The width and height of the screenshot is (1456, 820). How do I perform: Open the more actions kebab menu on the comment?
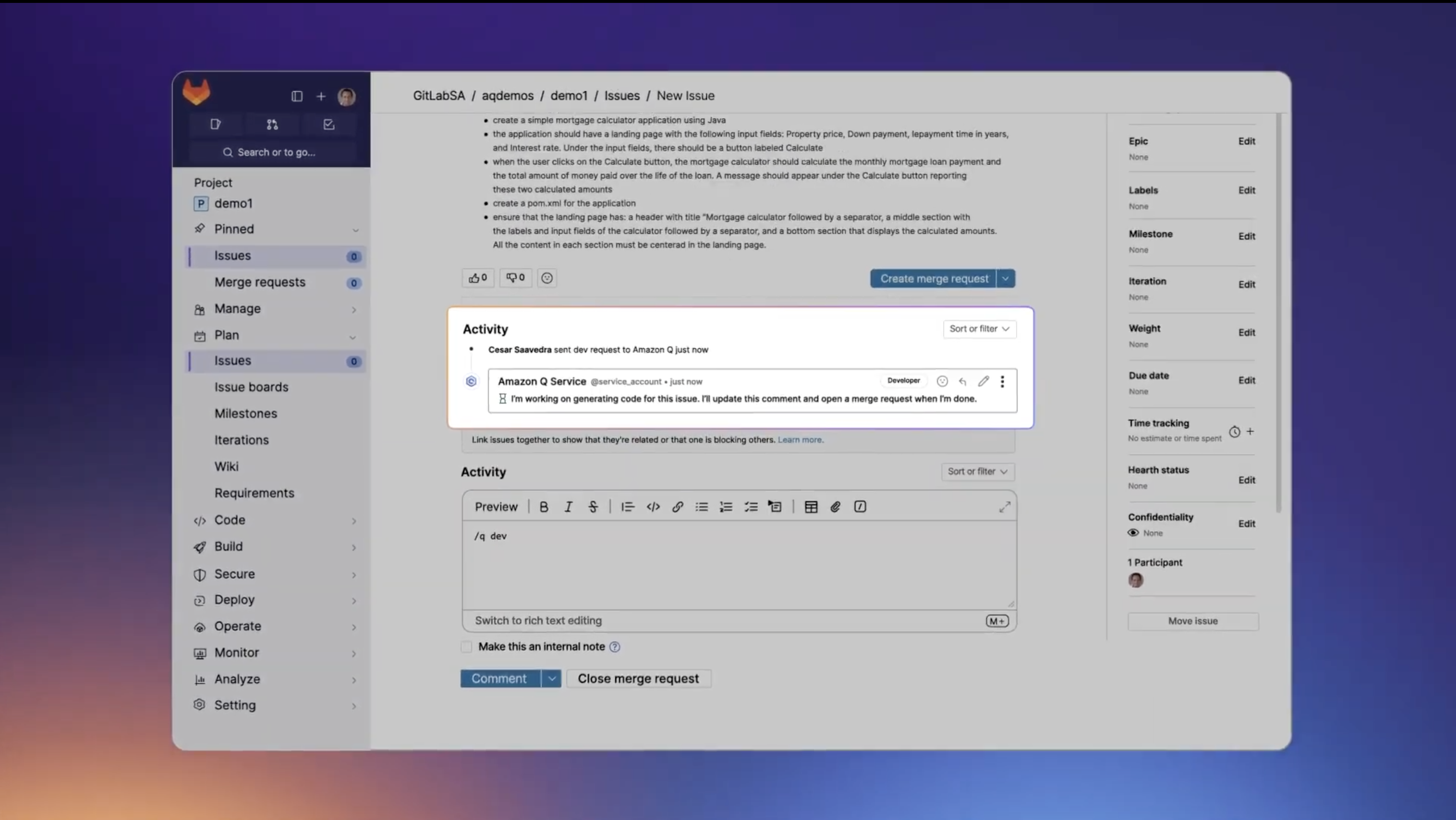[x=1002, y=381]
